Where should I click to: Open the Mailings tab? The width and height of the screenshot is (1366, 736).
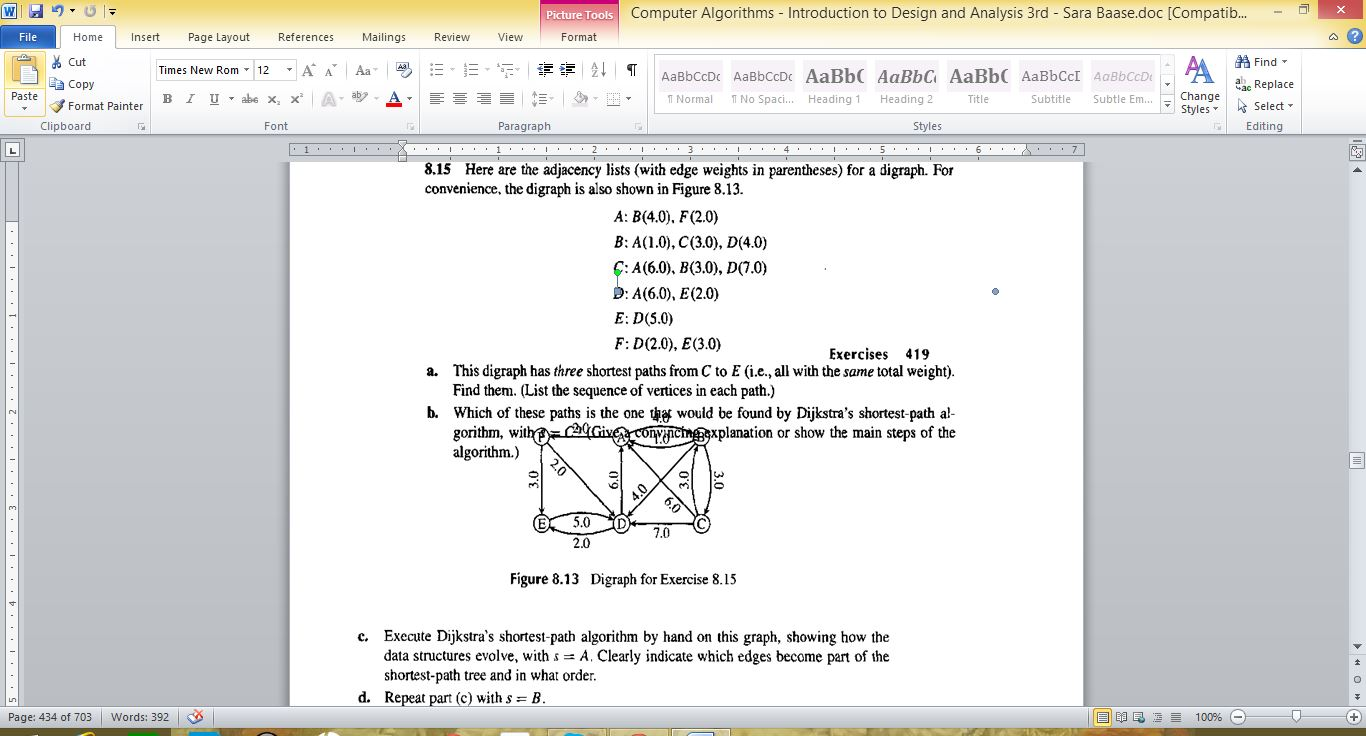(384, 37)
